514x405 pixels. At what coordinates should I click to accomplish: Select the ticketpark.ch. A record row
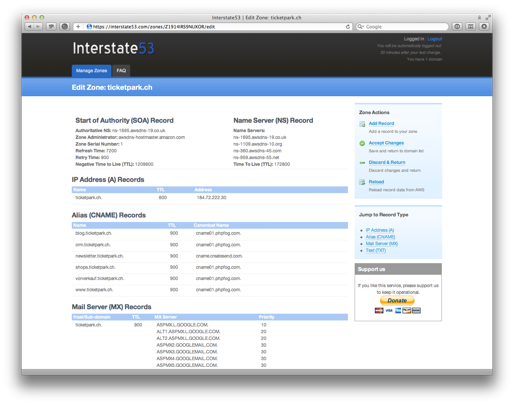coord(210,198)
